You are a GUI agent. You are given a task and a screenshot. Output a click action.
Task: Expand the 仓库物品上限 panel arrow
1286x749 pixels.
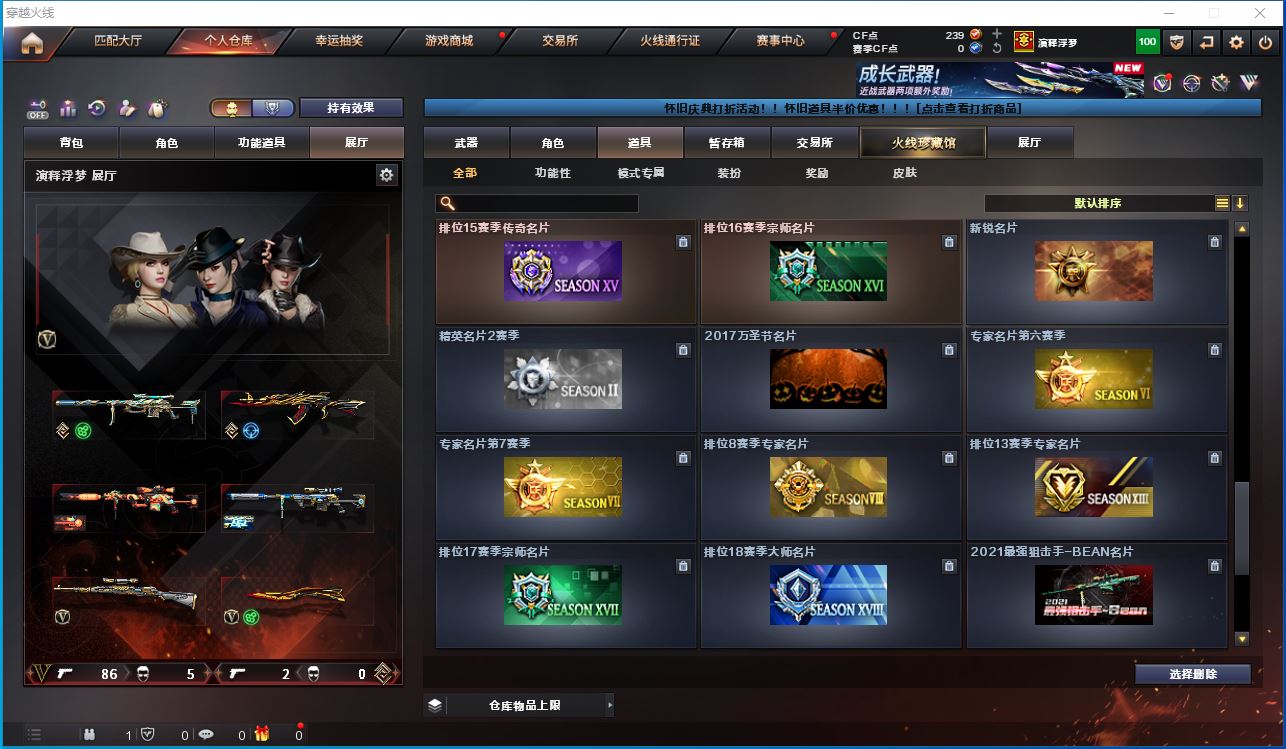coord(609,705)
